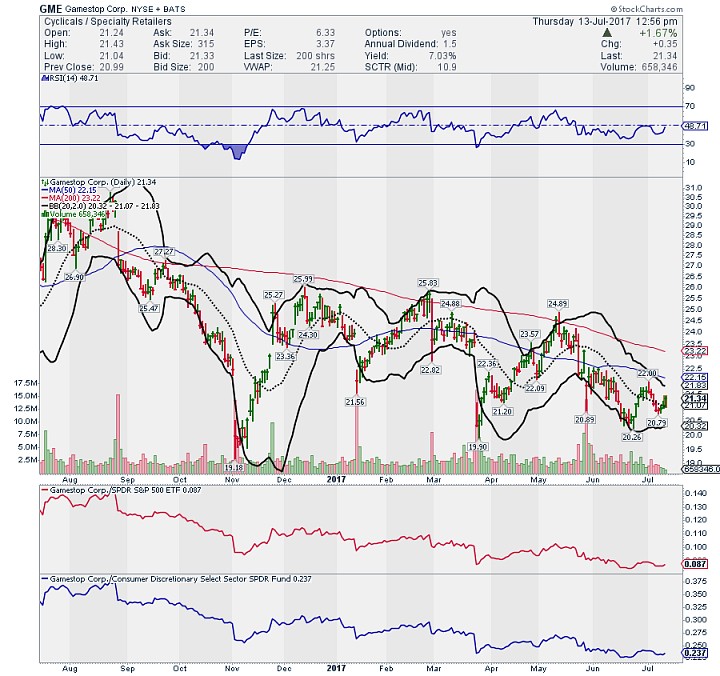The image size is (720, 676).
Task: Click the 19.18 November low price label
Action: point(234,468)
